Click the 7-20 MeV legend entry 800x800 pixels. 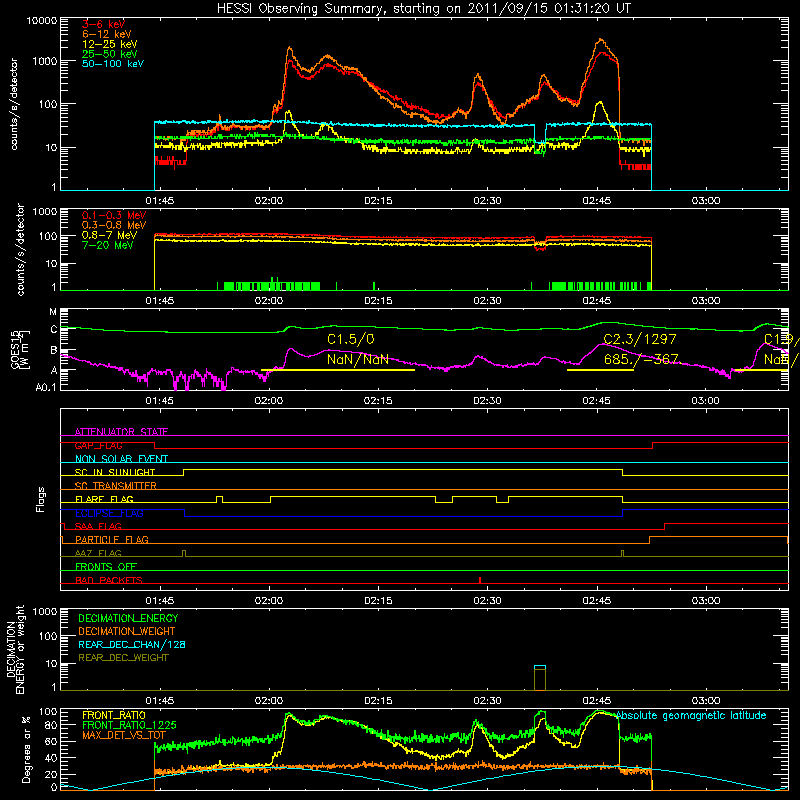(x=107, y=245)
